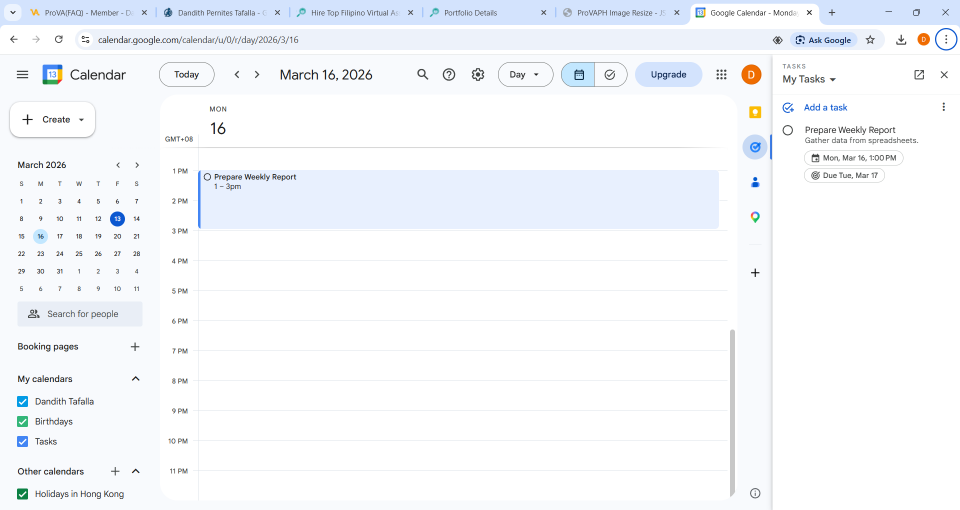
Task: Click the Ask Google button
Action: coord(823,40)
